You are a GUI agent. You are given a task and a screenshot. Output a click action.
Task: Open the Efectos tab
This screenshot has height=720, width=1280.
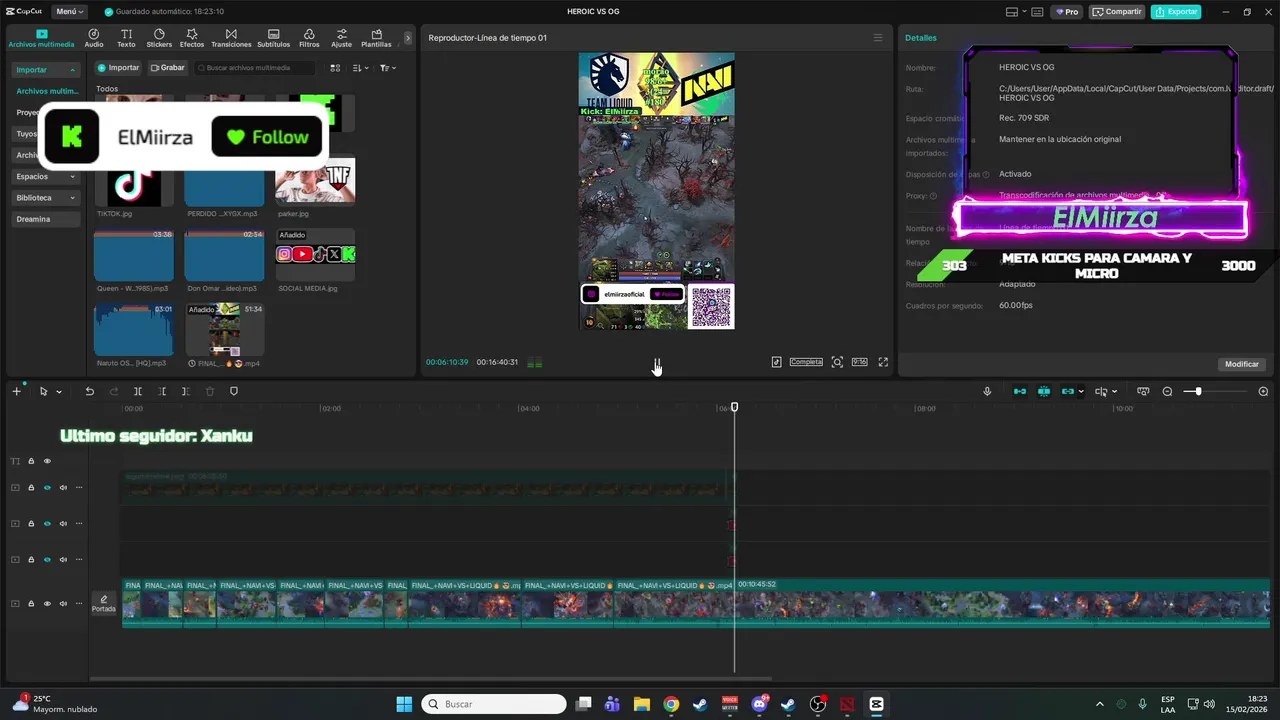click(x=192, y=38)
